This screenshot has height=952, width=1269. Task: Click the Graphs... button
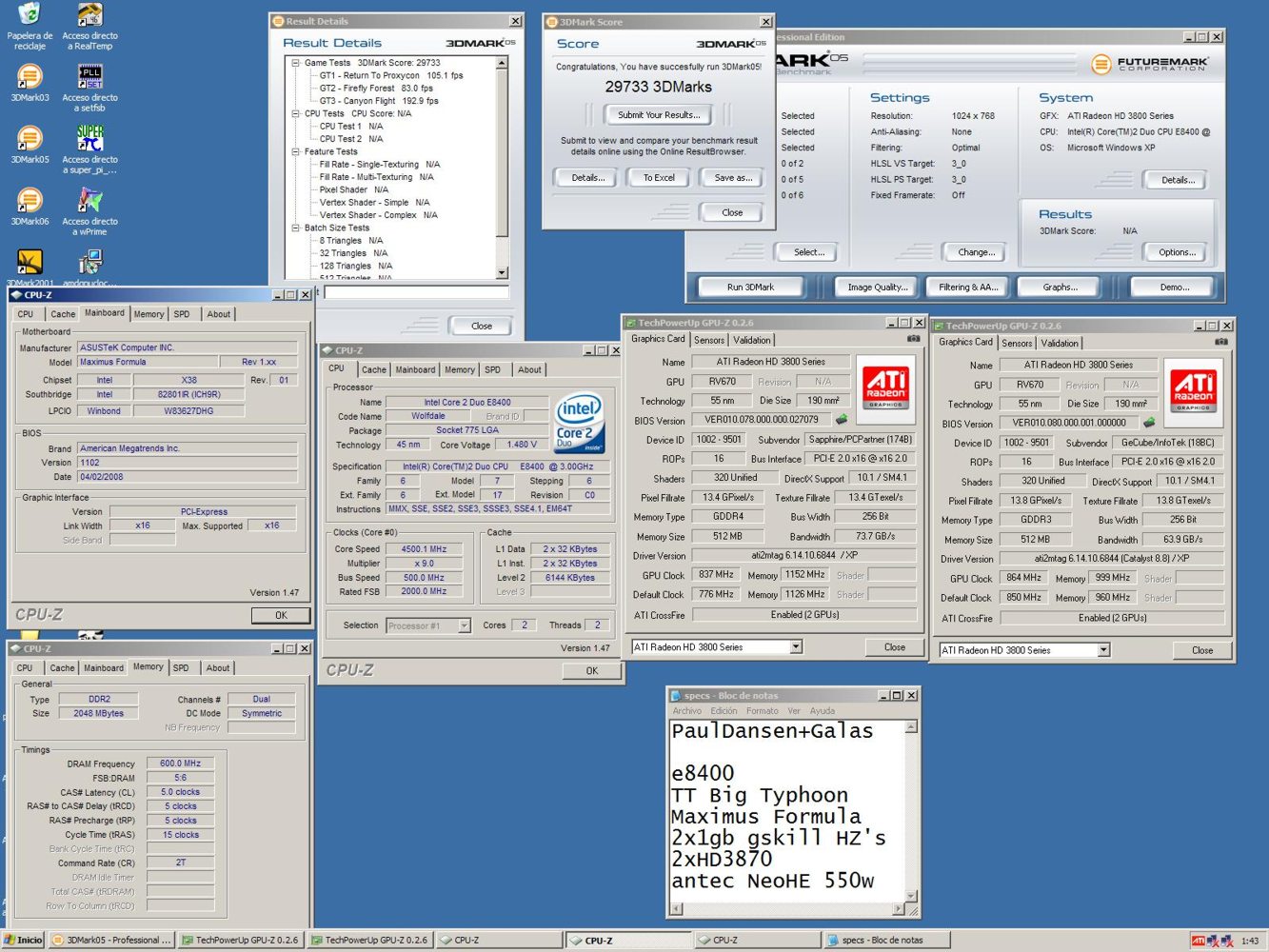click(x=1060, y=287)
